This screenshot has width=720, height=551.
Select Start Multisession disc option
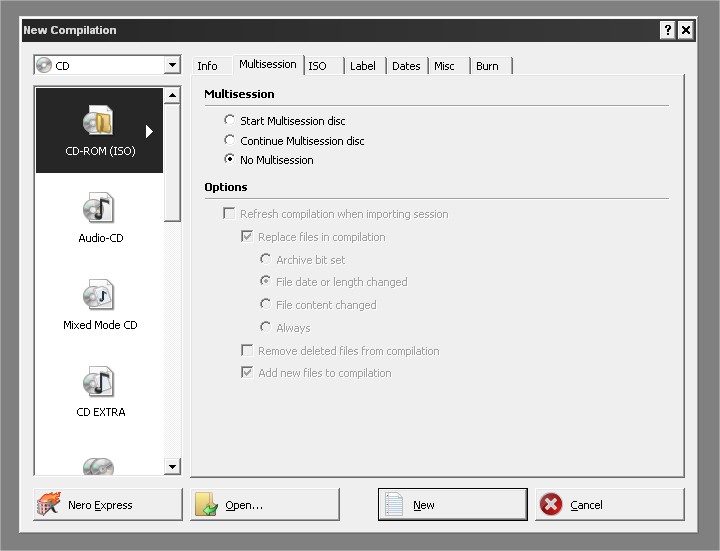tap(230, 121)
